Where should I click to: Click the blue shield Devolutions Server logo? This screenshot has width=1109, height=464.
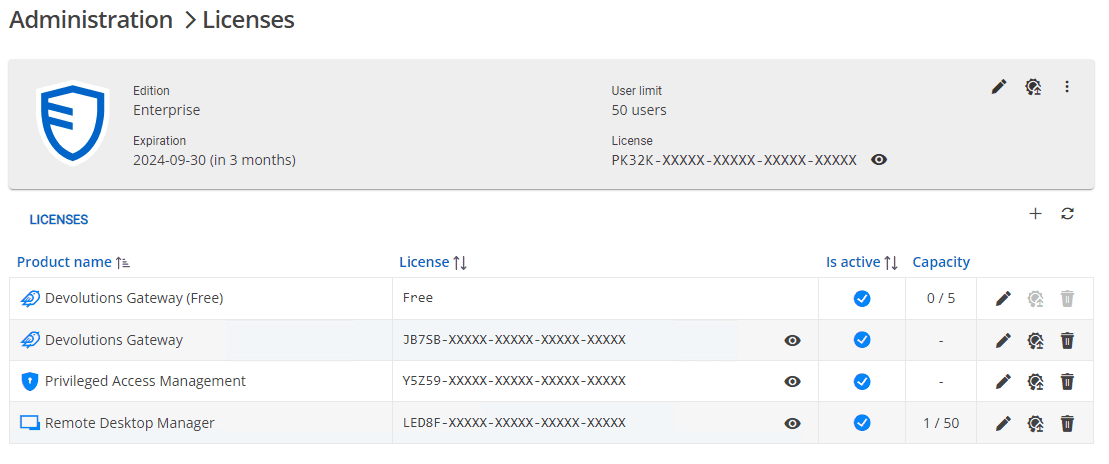73,123
